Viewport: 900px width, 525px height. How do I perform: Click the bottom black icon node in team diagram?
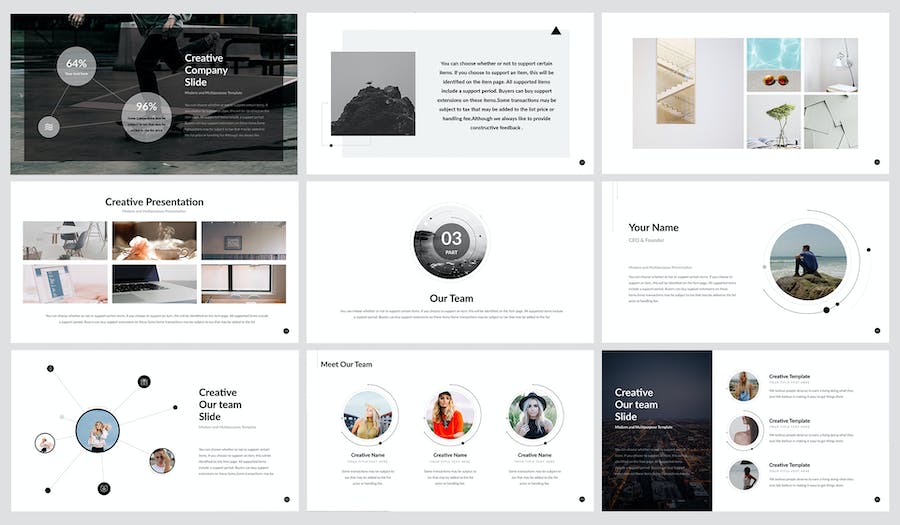(104, 488)
